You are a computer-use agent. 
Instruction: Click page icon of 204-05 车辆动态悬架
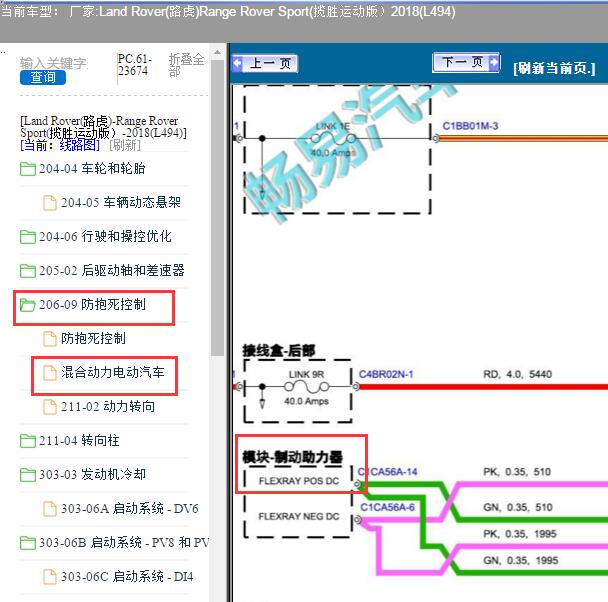pyautogui.click(x=50, y=202)
